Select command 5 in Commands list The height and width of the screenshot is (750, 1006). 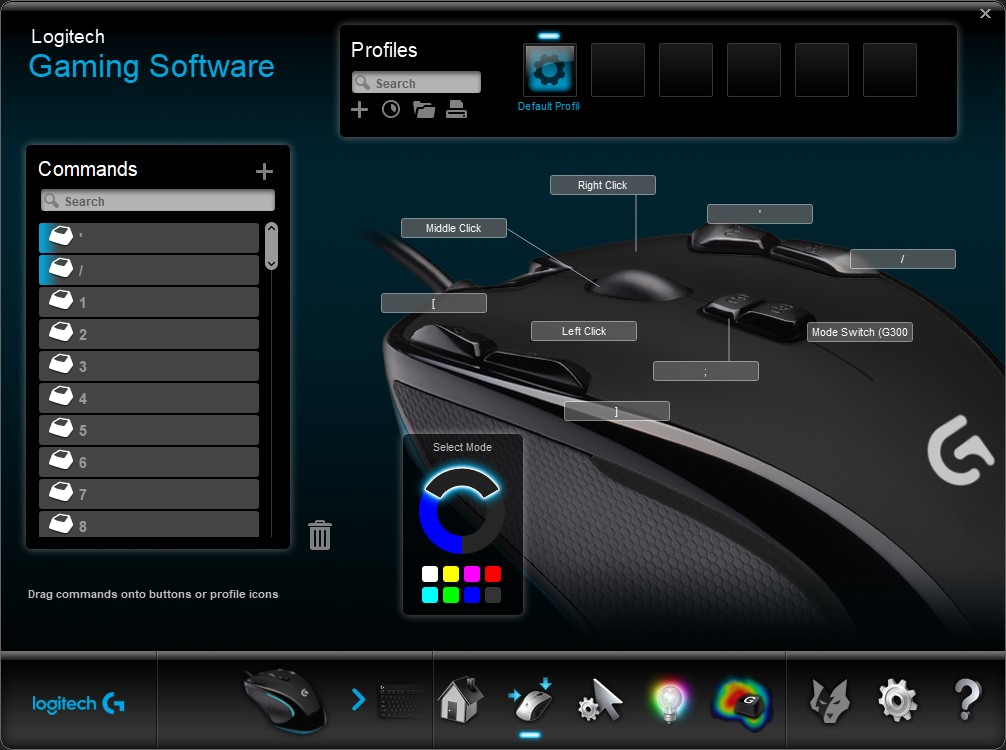tap(149, 430)
